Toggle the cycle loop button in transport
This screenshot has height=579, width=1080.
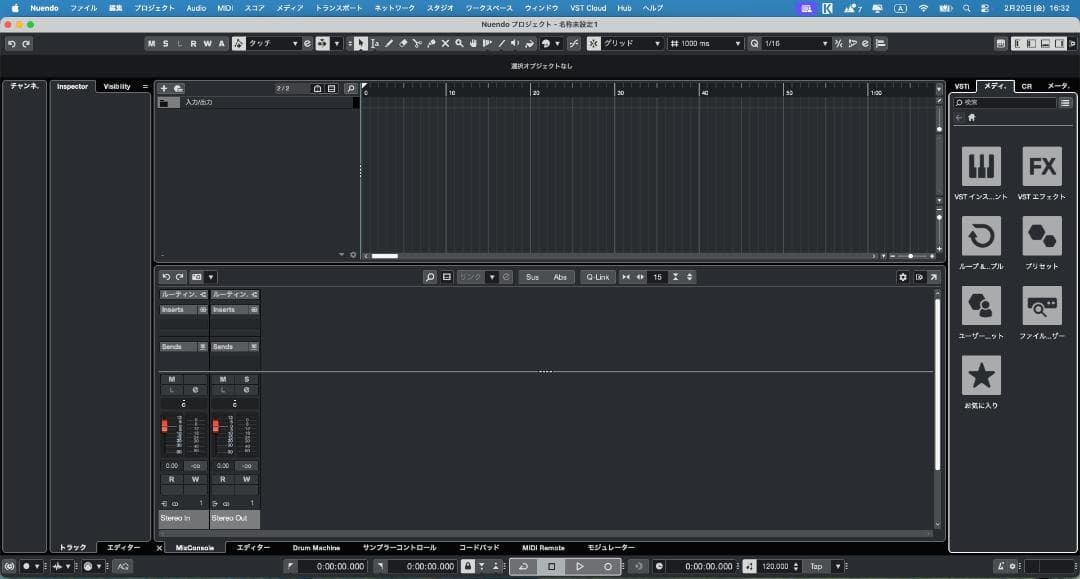click(x=523, y=566)
